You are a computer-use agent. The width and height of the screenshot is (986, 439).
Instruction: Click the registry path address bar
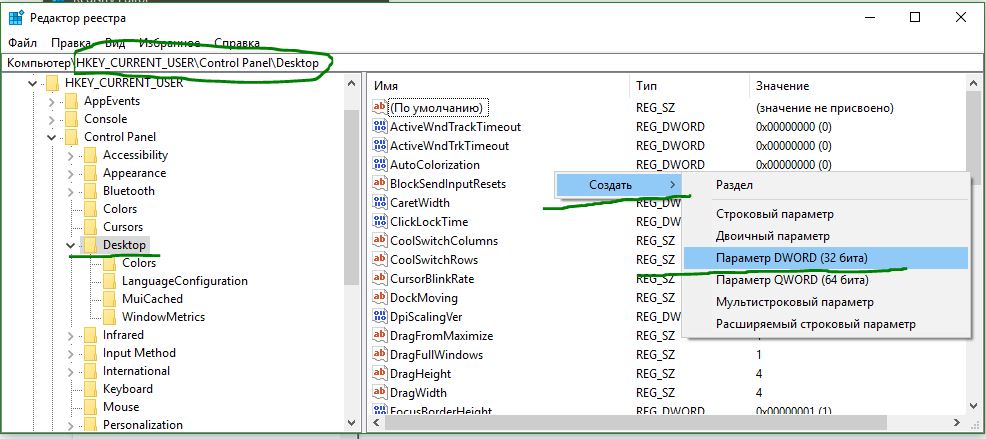click(x=493, y=63)
